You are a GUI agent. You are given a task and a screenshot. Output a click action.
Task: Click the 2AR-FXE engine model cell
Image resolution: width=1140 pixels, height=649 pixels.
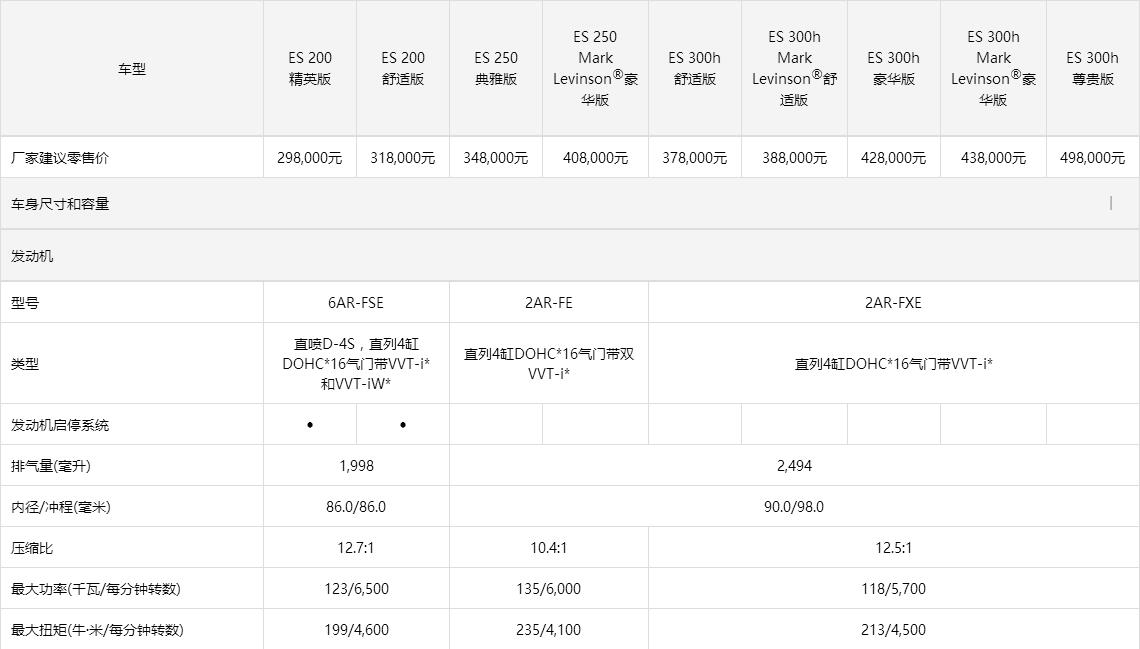click(x=894, y=303)
